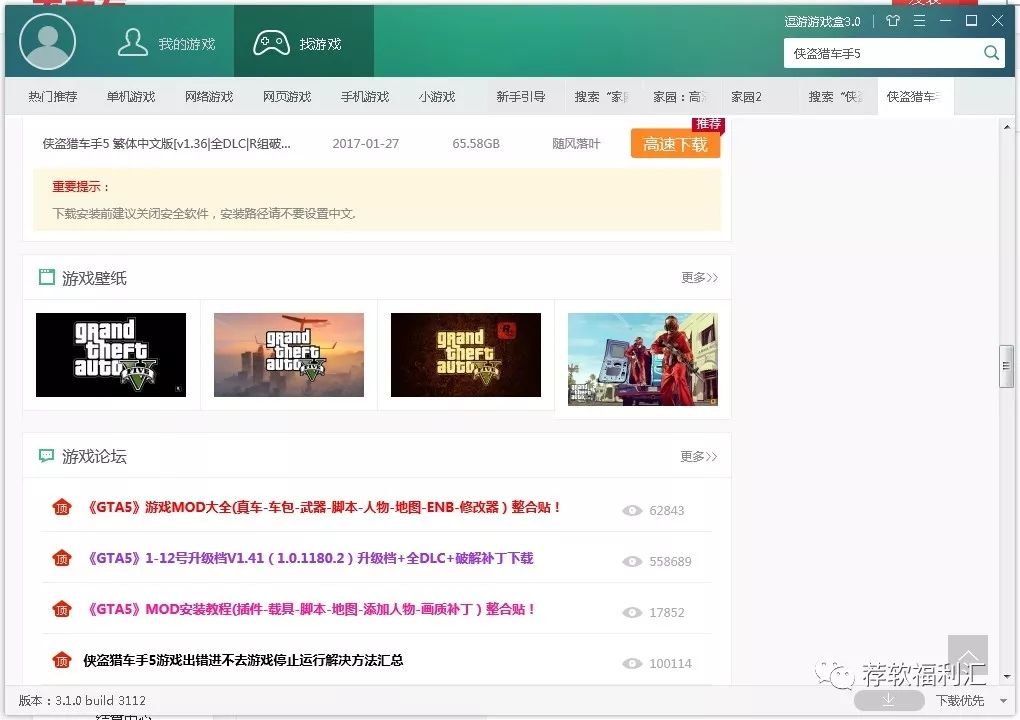Expand 更多 next to 游戏论坛
The height and width of the screenshot is (720, 1020).
coord(697,456)
